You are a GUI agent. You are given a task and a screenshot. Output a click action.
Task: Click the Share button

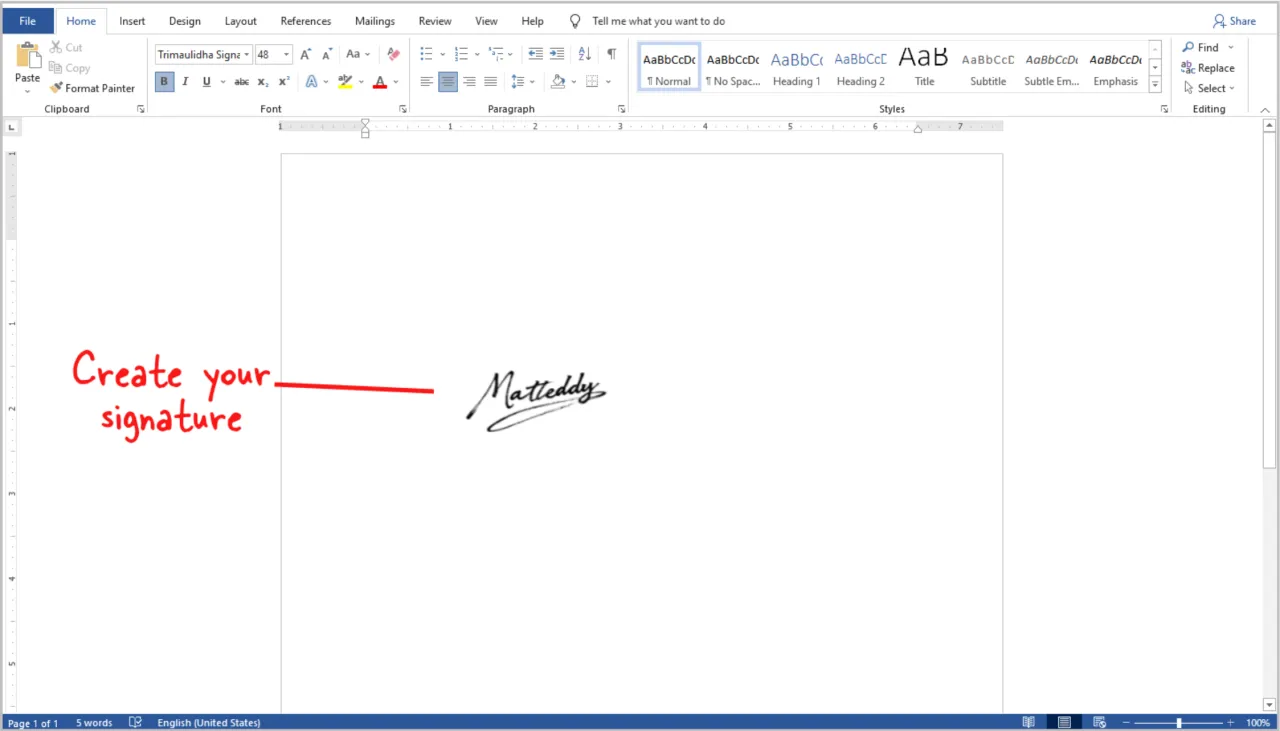coord(1234,21)
